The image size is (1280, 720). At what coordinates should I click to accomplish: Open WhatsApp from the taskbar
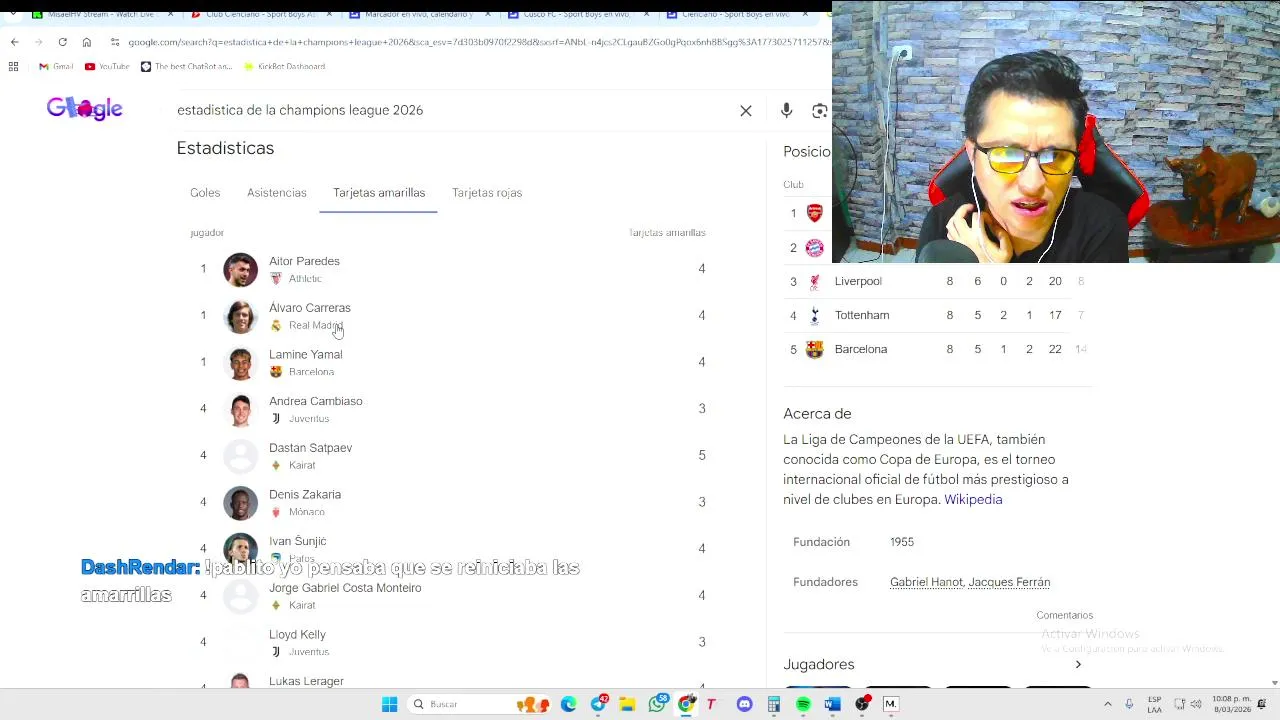point(657,704)
